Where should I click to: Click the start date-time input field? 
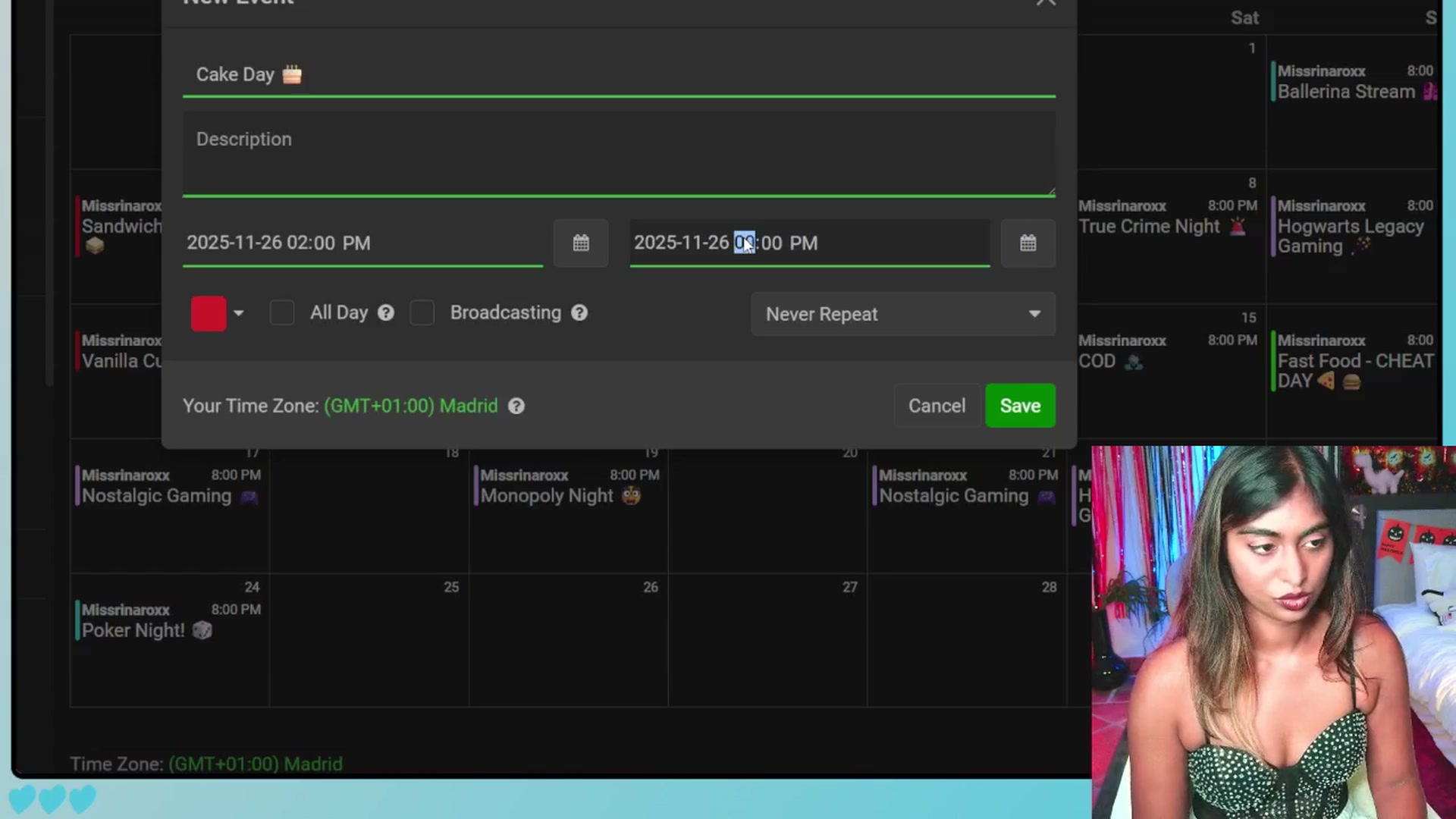[362, 243]
